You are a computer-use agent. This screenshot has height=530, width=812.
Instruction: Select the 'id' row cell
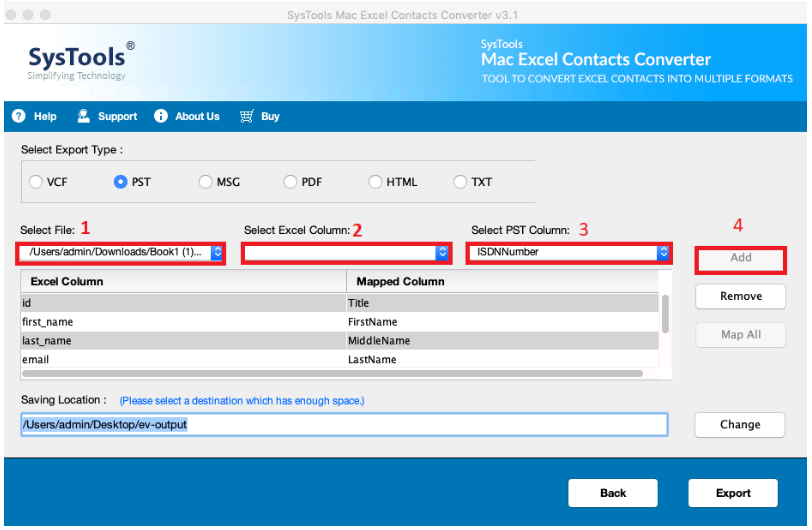(x=183, y=303)
